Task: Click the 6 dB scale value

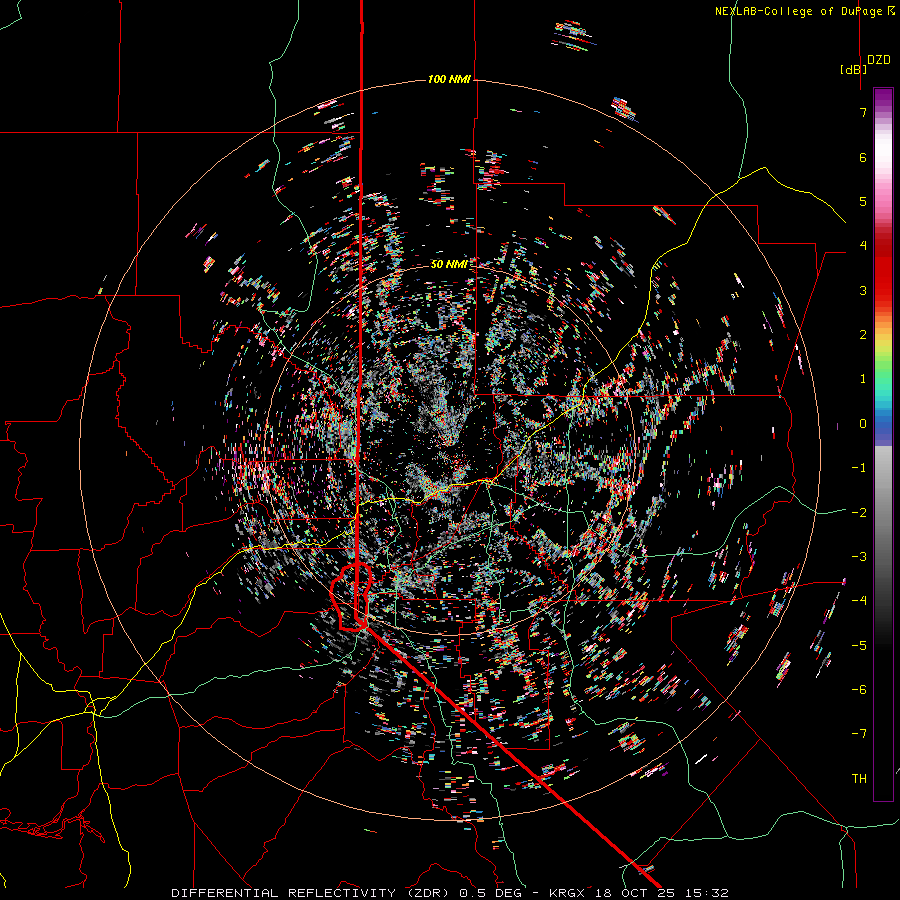Action: (x=863, y=157)
